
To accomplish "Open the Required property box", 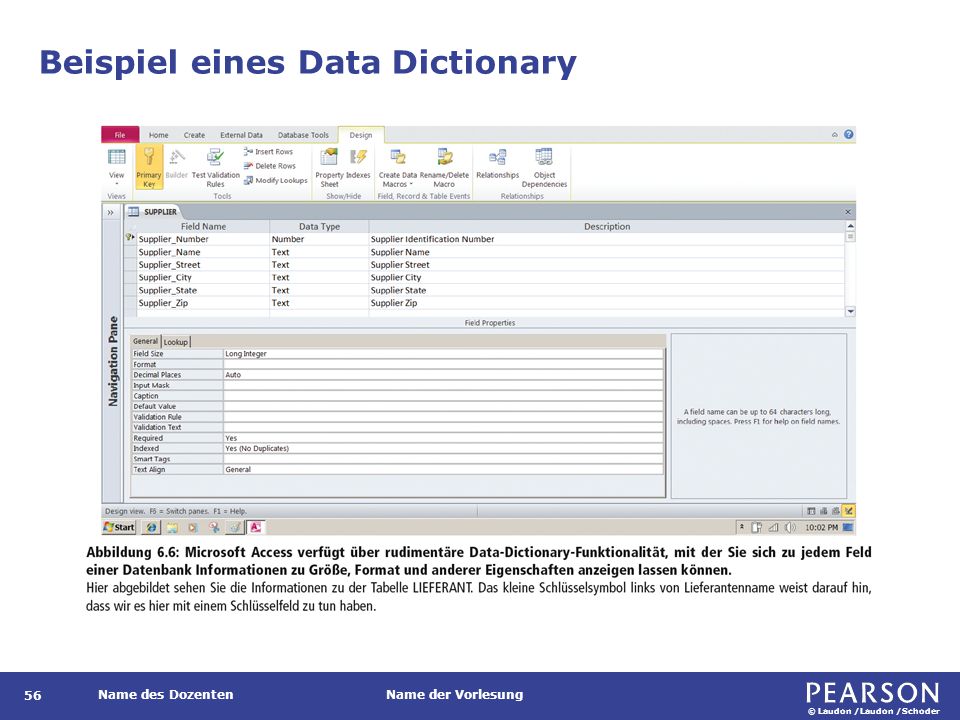I will click(443, 438).
